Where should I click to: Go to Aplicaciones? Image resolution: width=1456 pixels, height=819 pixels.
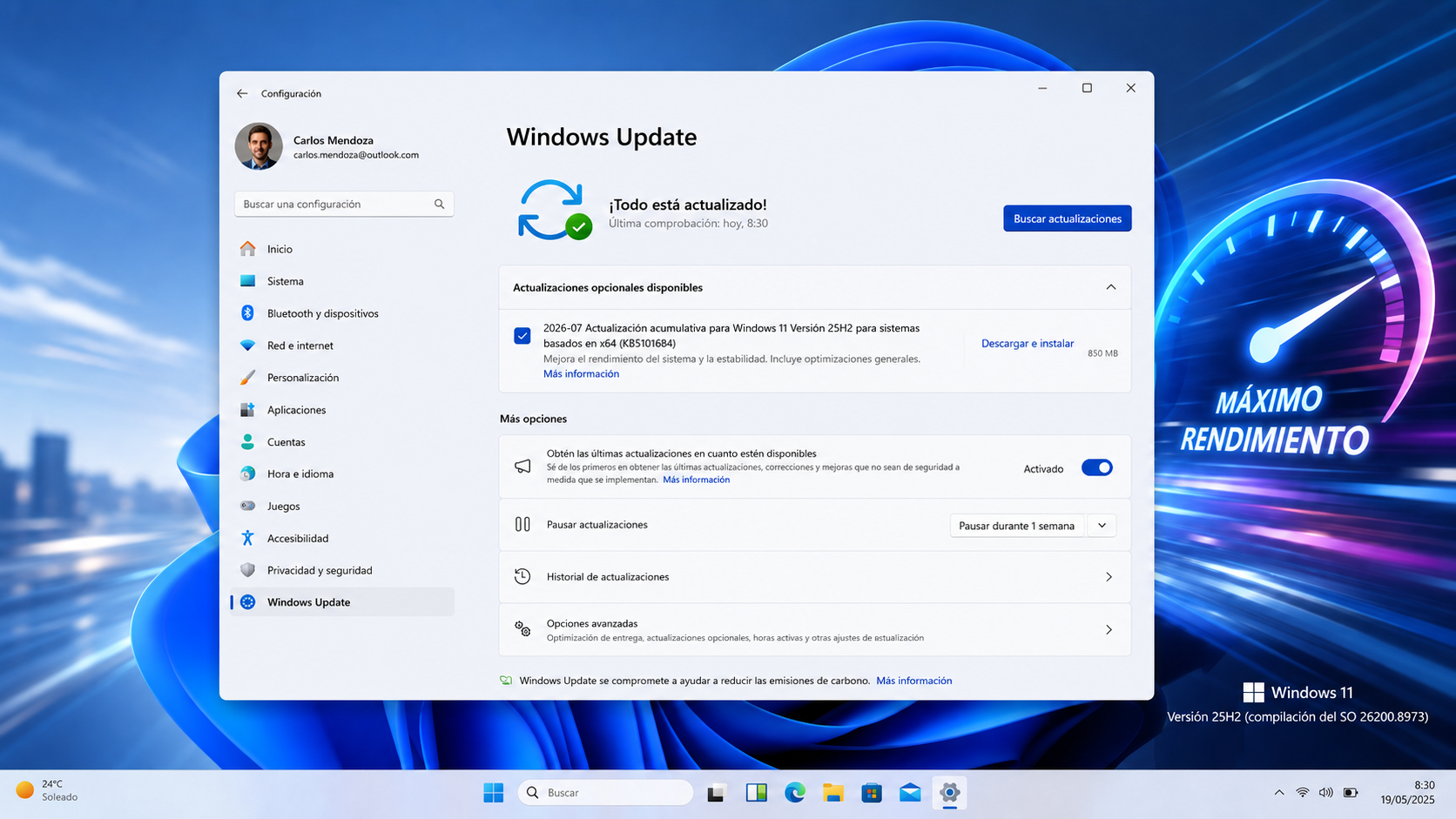pyautogui.click(x=343, y=410)
